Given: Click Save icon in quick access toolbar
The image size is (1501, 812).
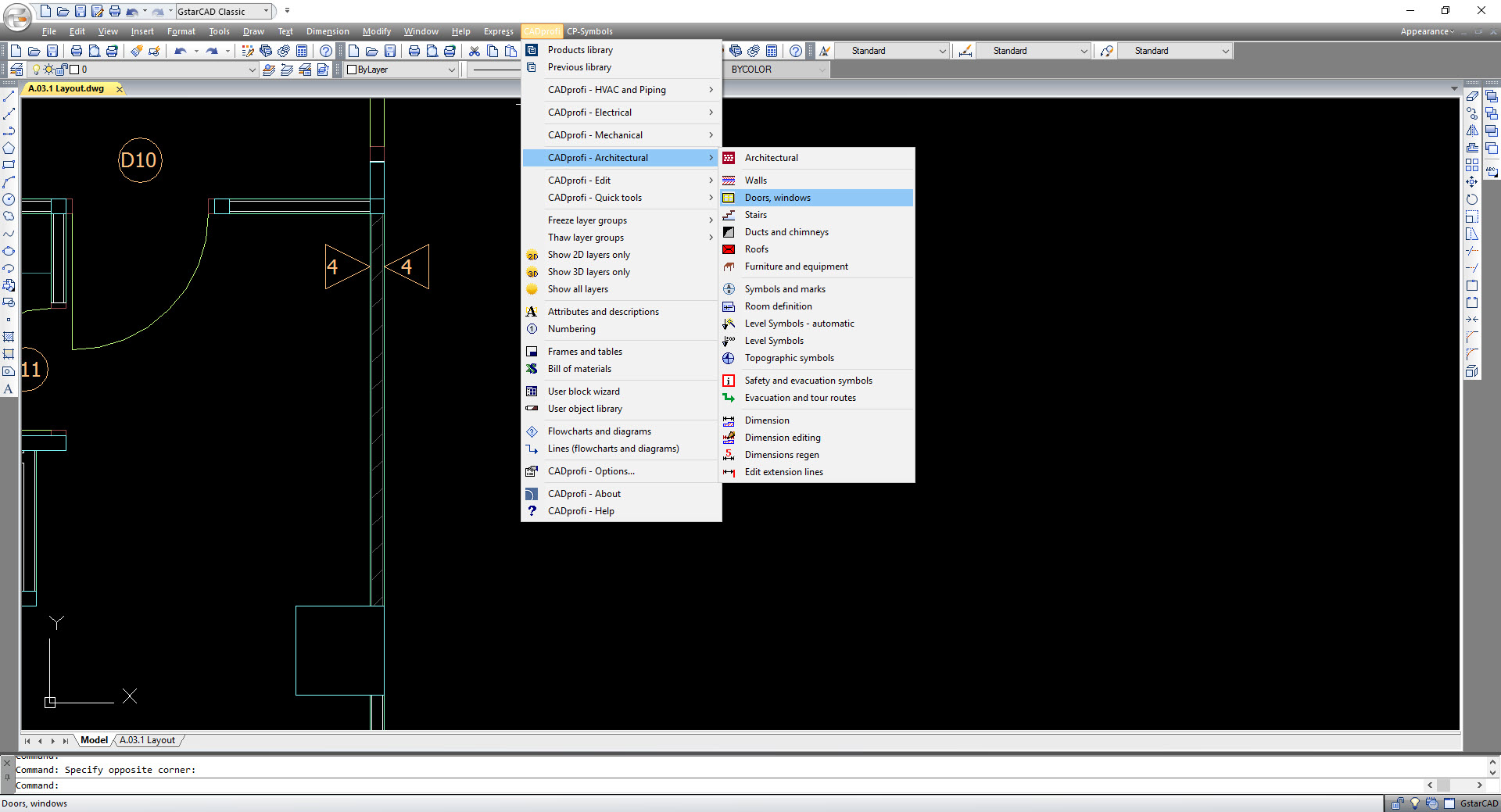Looking at the screenshot, I should tap(81, 11).
